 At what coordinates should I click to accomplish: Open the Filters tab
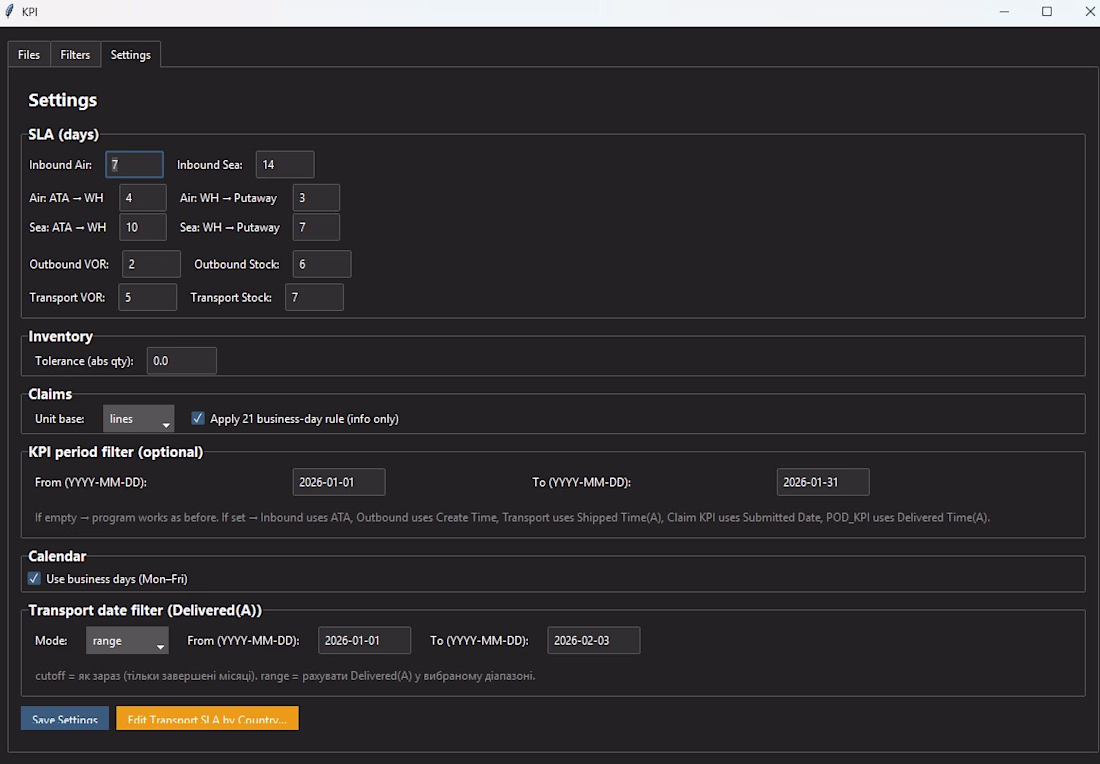click(75, 55)
